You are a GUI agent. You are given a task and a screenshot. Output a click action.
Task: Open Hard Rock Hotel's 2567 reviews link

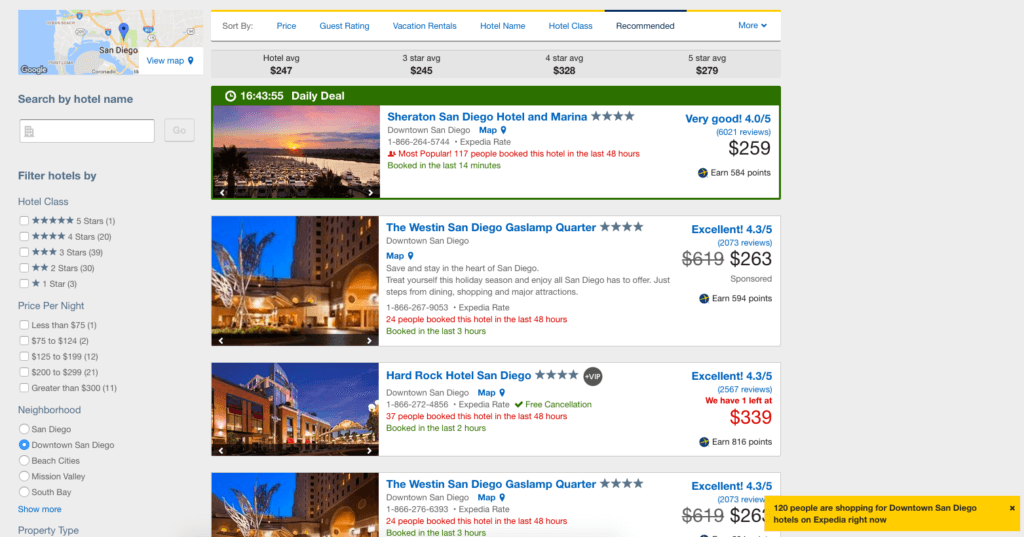744,389
